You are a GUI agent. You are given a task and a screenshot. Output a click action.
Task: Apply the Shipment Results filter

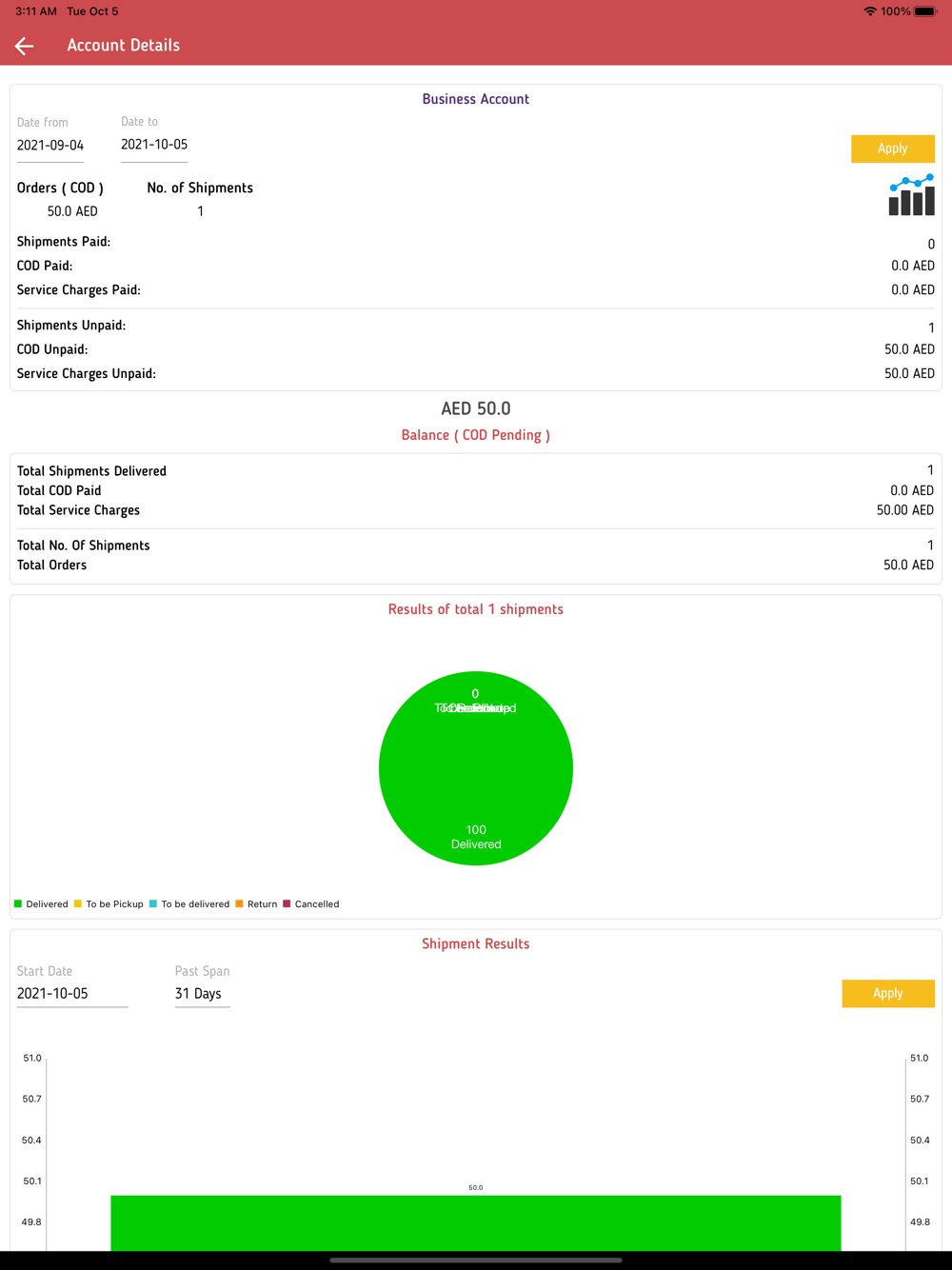[888, 993]
